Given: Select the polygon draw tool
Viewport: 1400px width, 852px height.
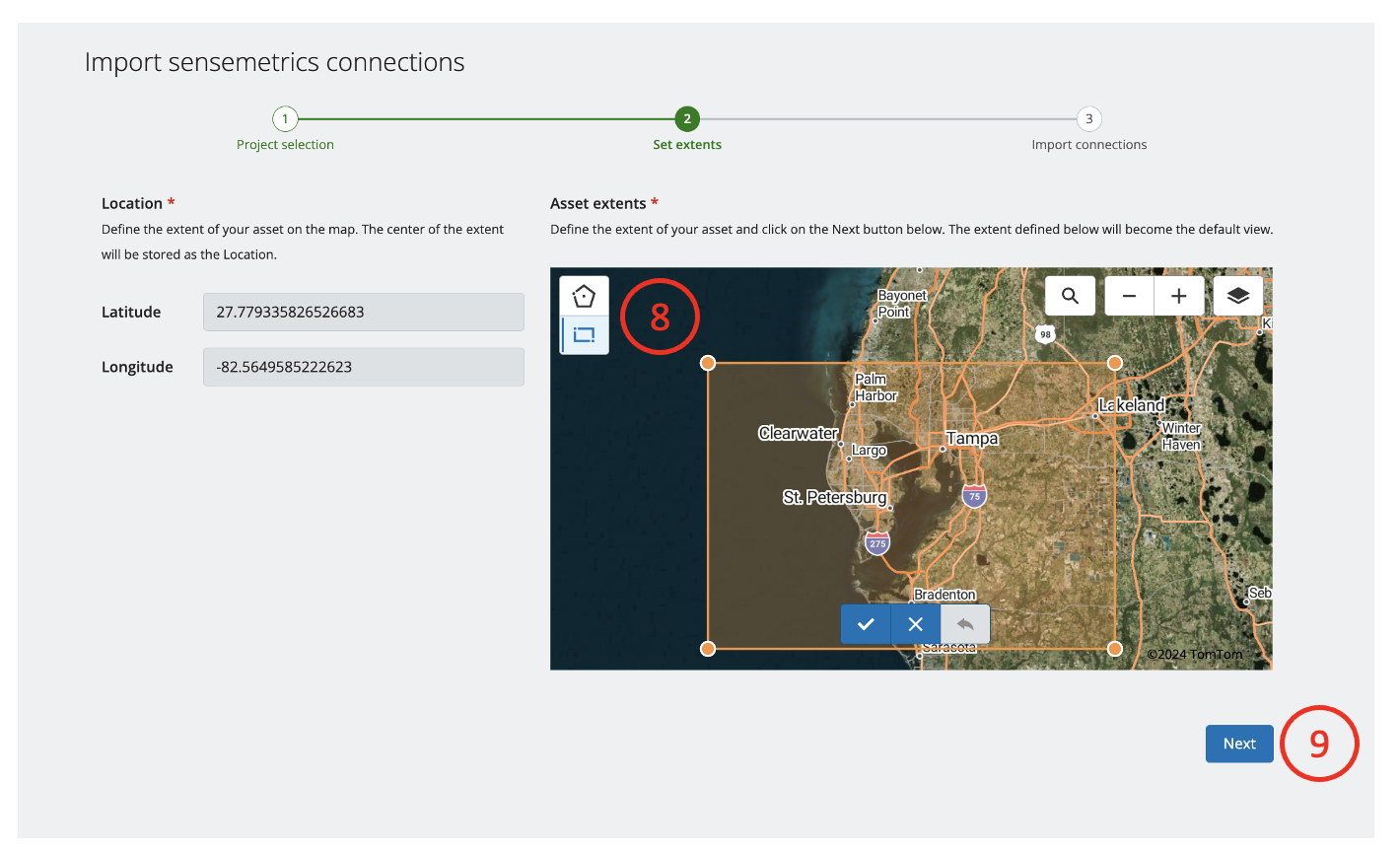Looking at the screenshot, I should [x=584, y=296].
